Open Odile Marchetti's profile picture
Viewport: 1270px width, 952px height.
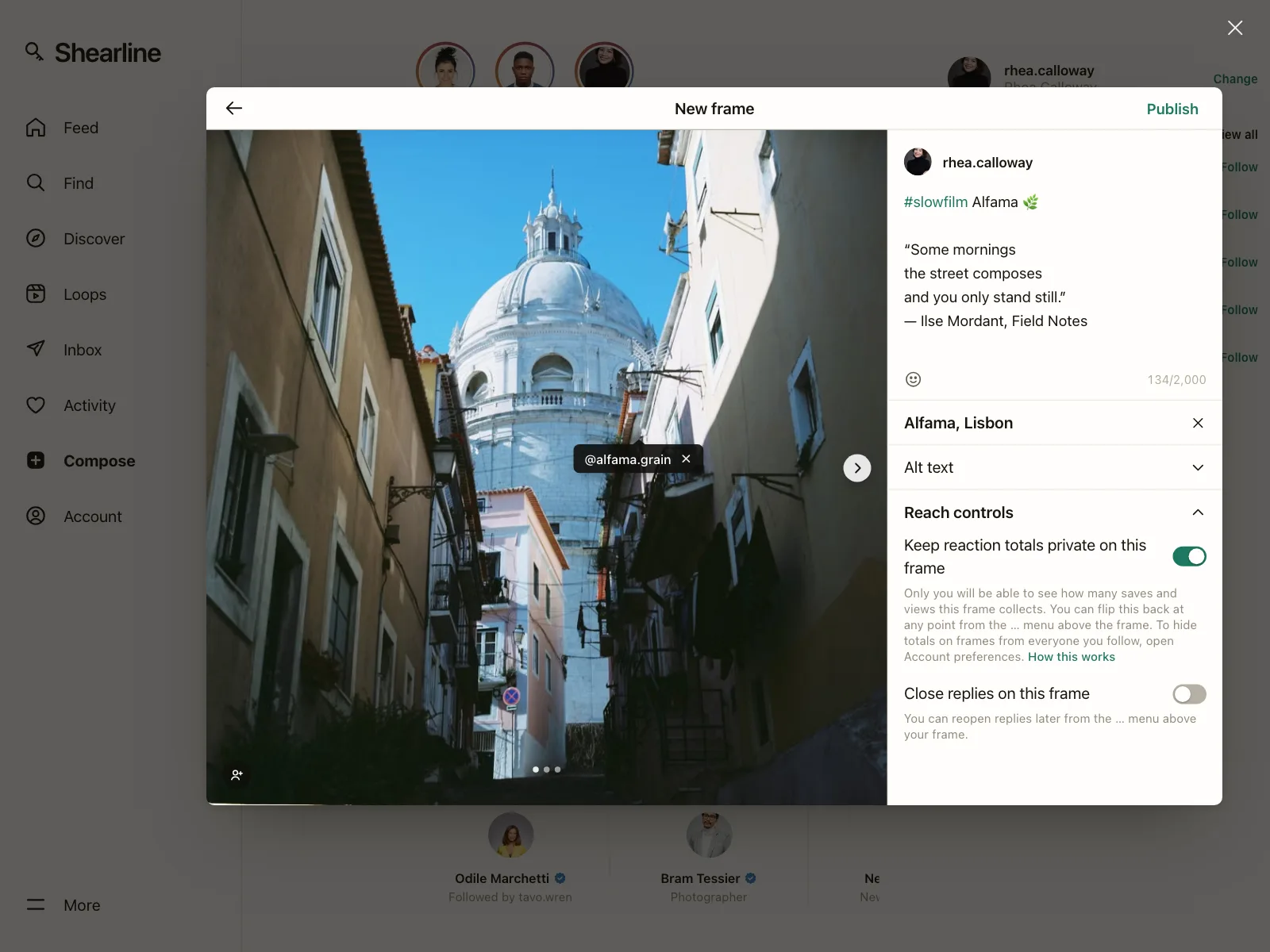pyautogui.click(x=510, y=835)
